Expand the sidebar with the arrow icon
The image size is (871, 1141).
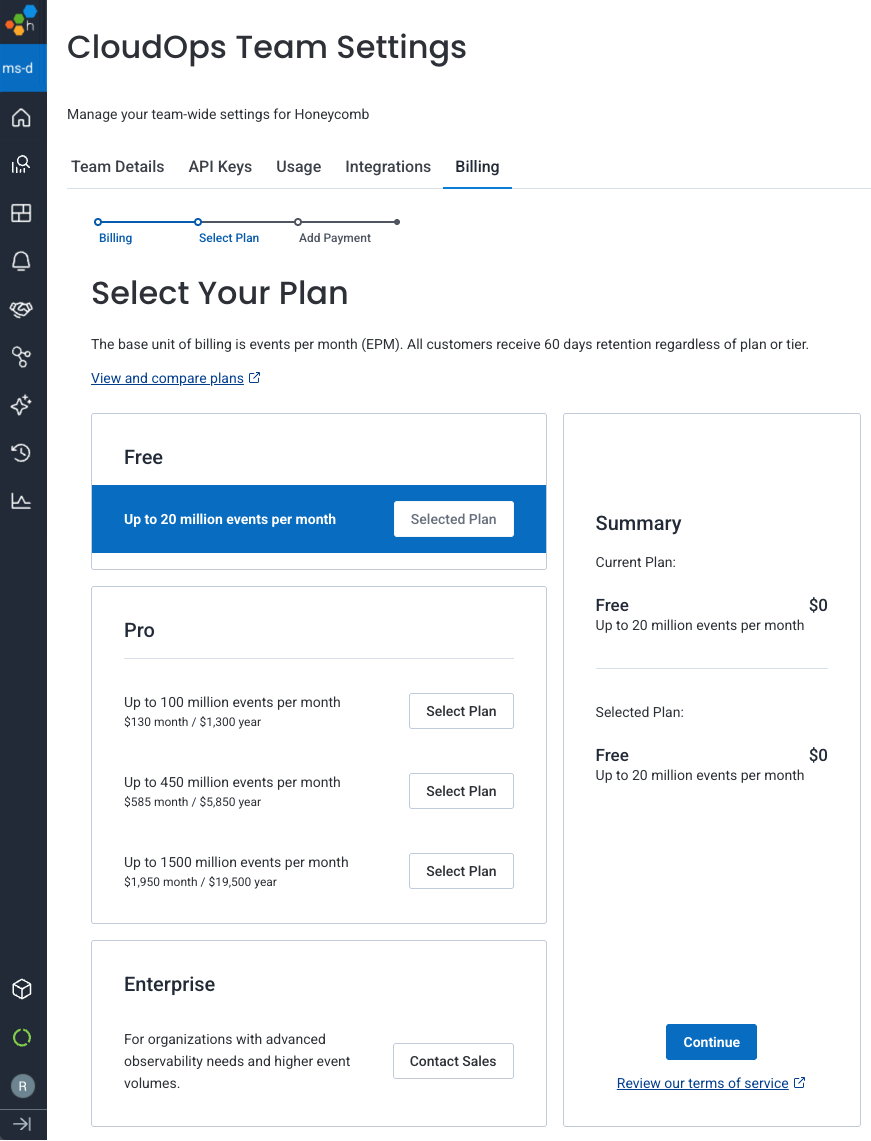pos(22,1124)
